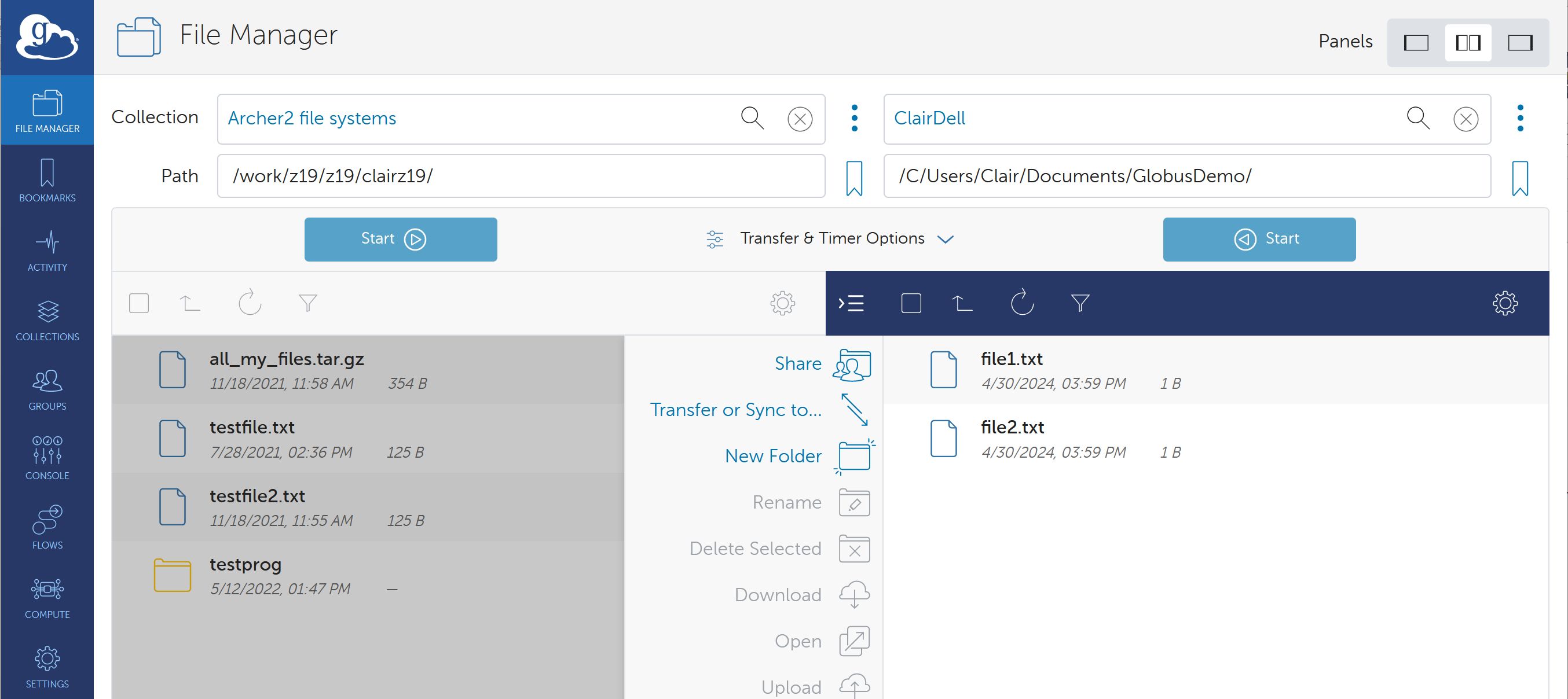Open Settings in the sidebar
The width and height of the screenshot is (1568, 699).
click(47, 665)
